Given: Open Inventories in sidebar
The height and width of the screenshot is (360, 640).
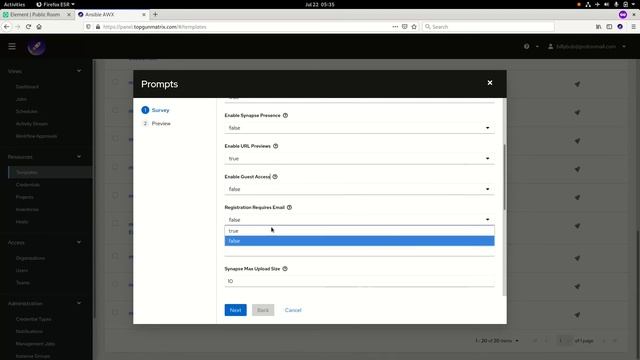Looking at the screenshot, I should (x=27, y=209).
